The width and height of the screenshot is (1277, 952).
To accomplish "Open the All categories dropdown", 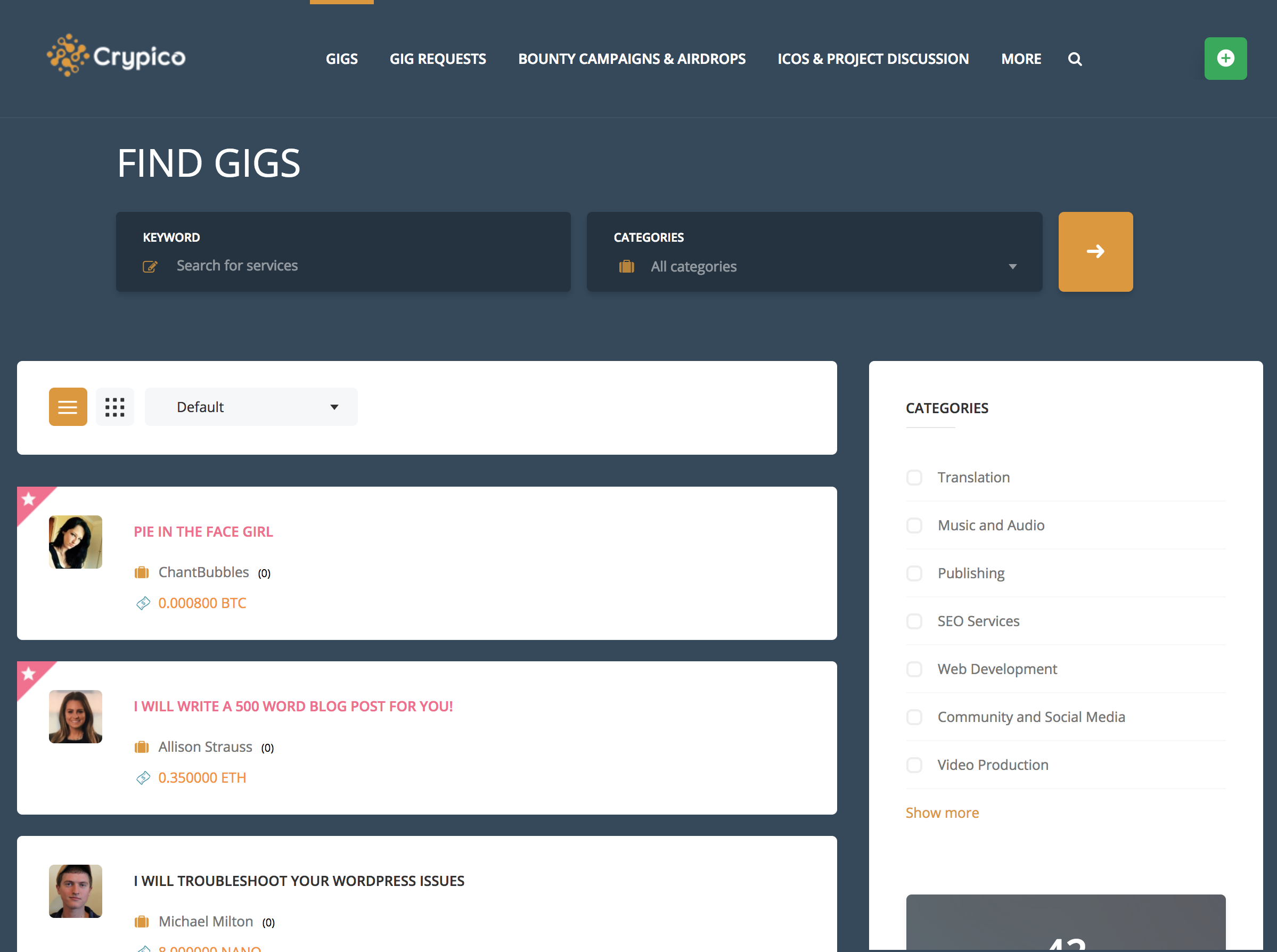I will (814, 266).
